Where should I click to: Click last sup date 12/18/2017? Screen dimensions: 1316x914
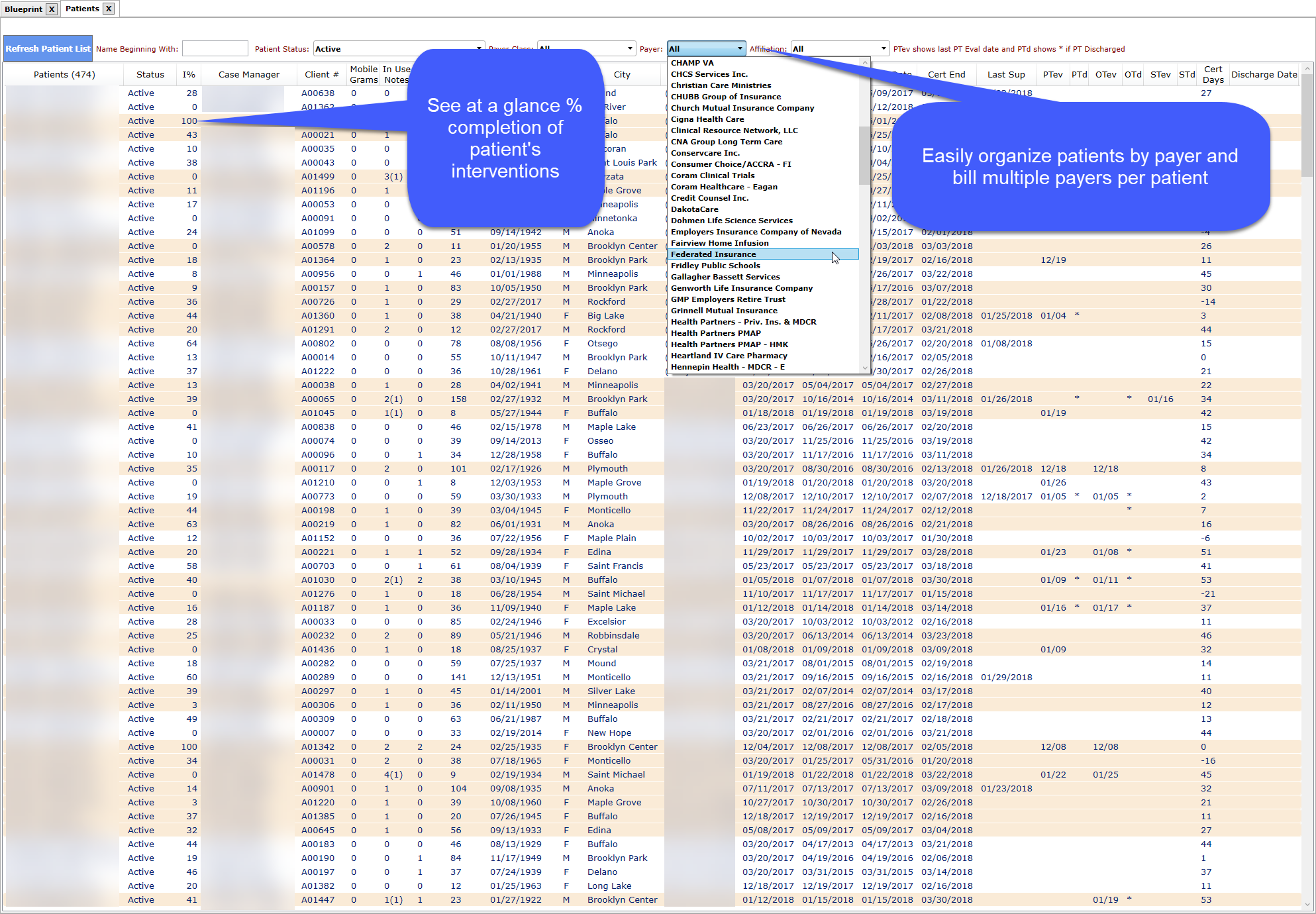point(1006,497)
